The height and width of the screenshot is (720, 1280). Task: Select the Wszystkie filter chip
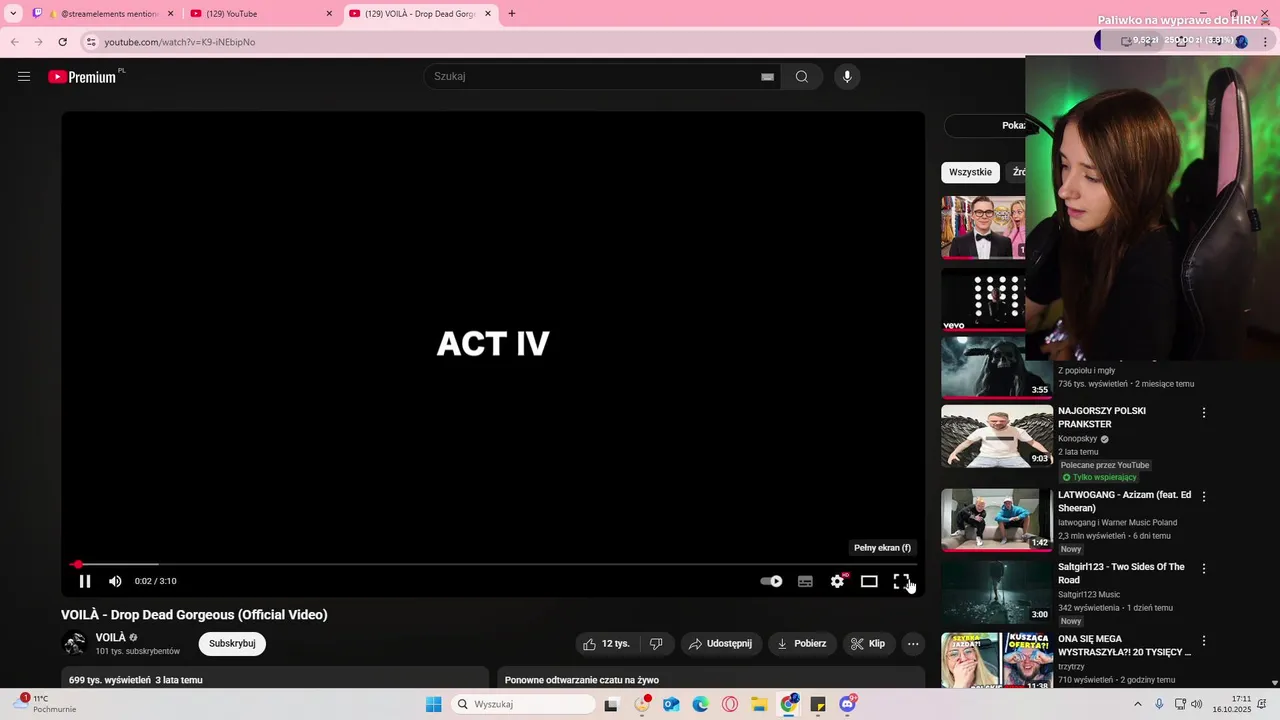tap(970, 172)
